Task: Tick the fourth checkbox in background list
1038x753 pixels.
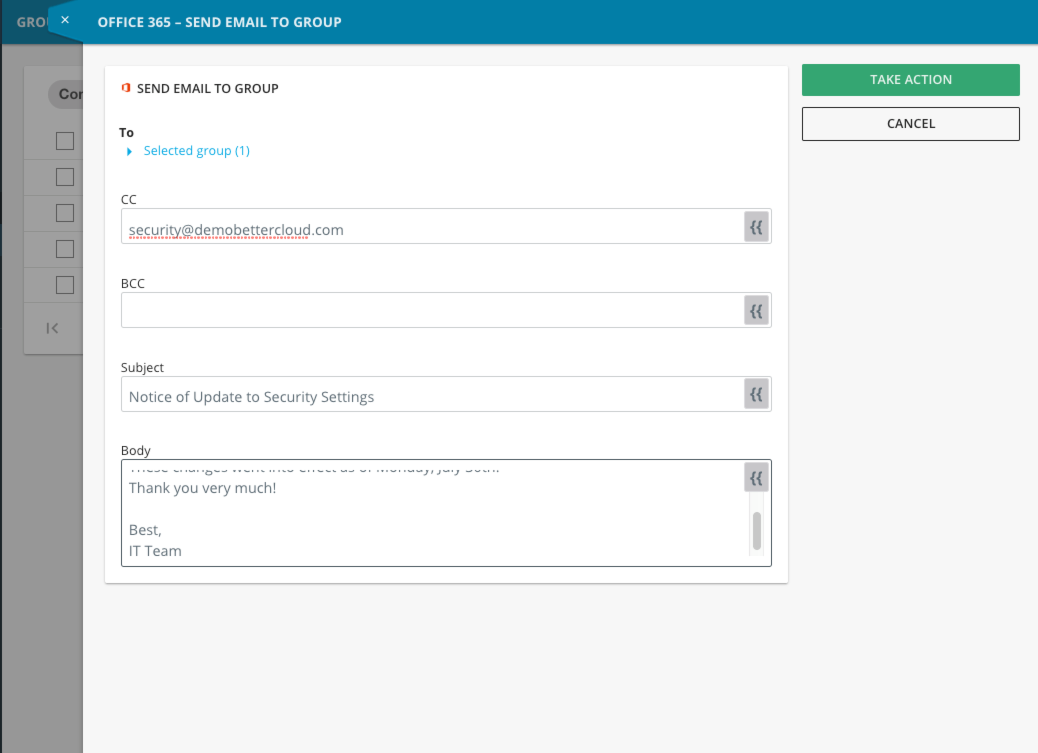Action: coord(65,249)
